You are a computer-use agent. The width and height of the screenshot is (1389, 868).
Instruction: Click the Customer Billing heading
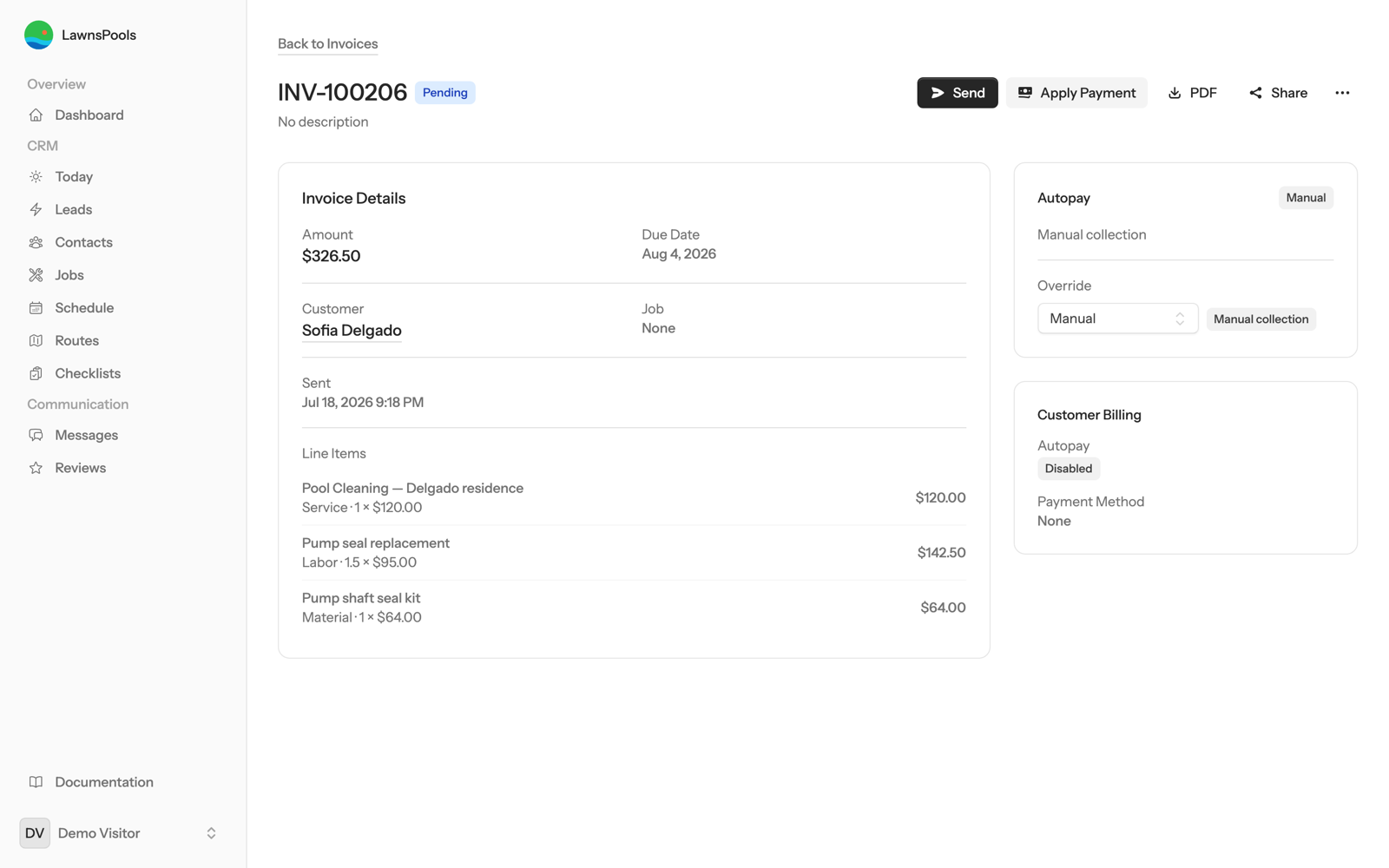click(x=1089, y=415)
